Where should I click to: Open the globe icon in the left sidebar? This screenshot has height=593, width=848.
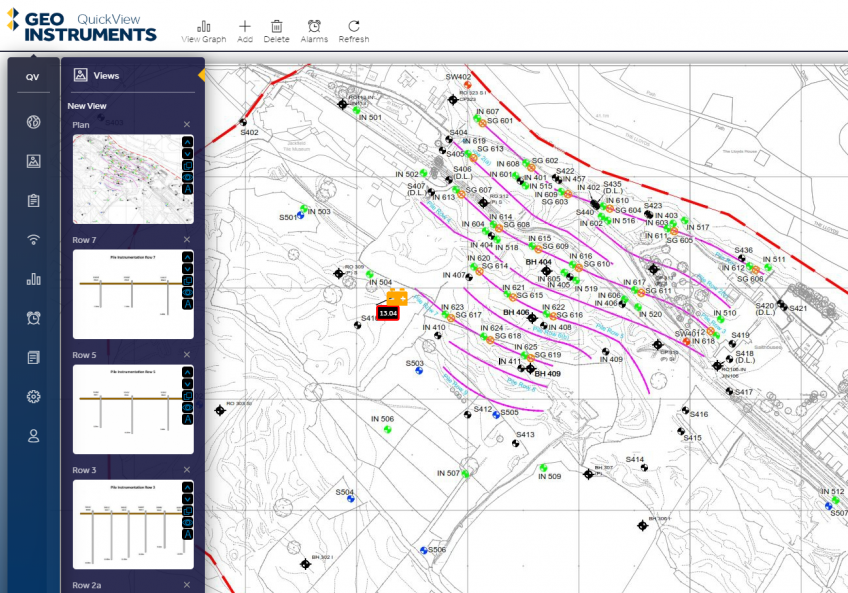point(34,121)
